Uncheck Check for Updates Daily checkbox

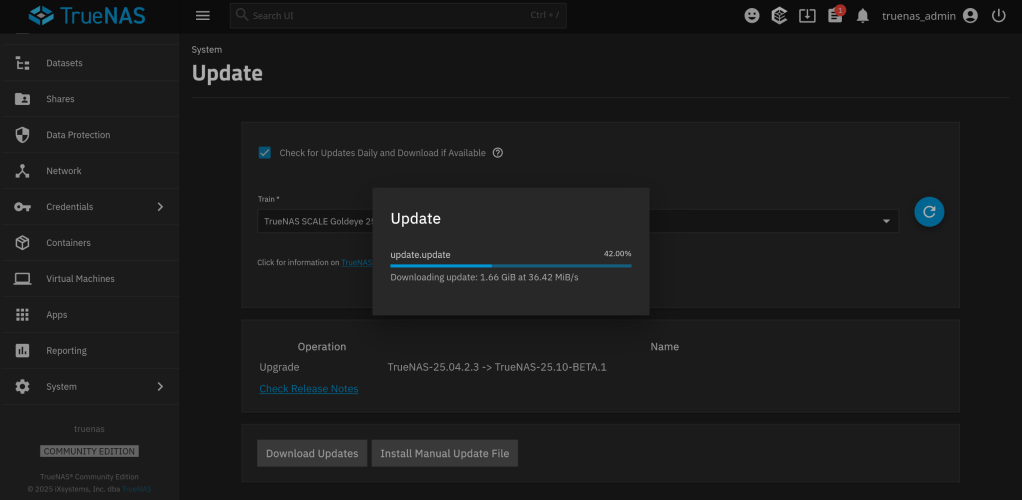tap(265, 153)
